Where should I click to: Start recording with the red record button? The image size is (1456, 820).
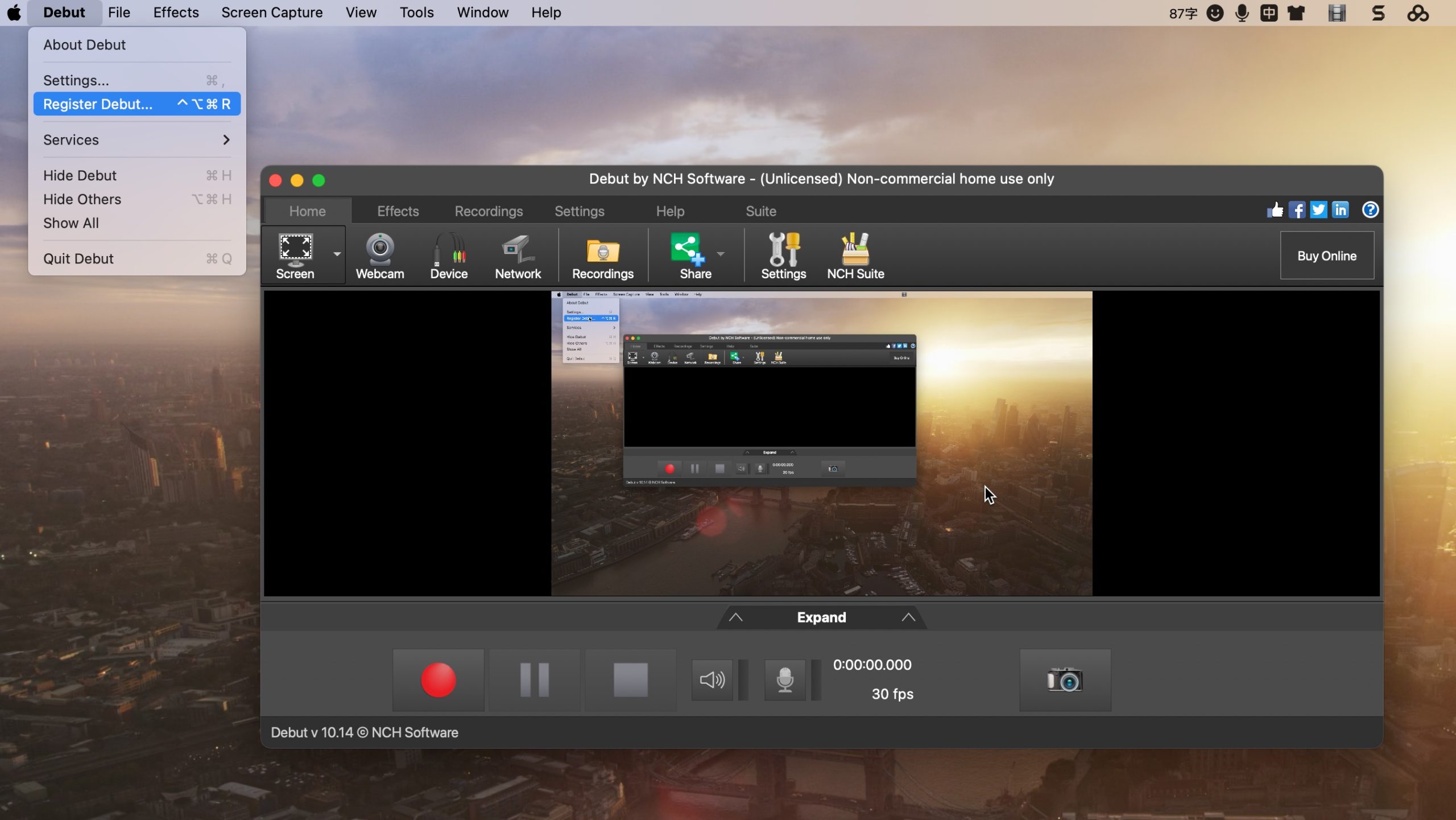438,680
